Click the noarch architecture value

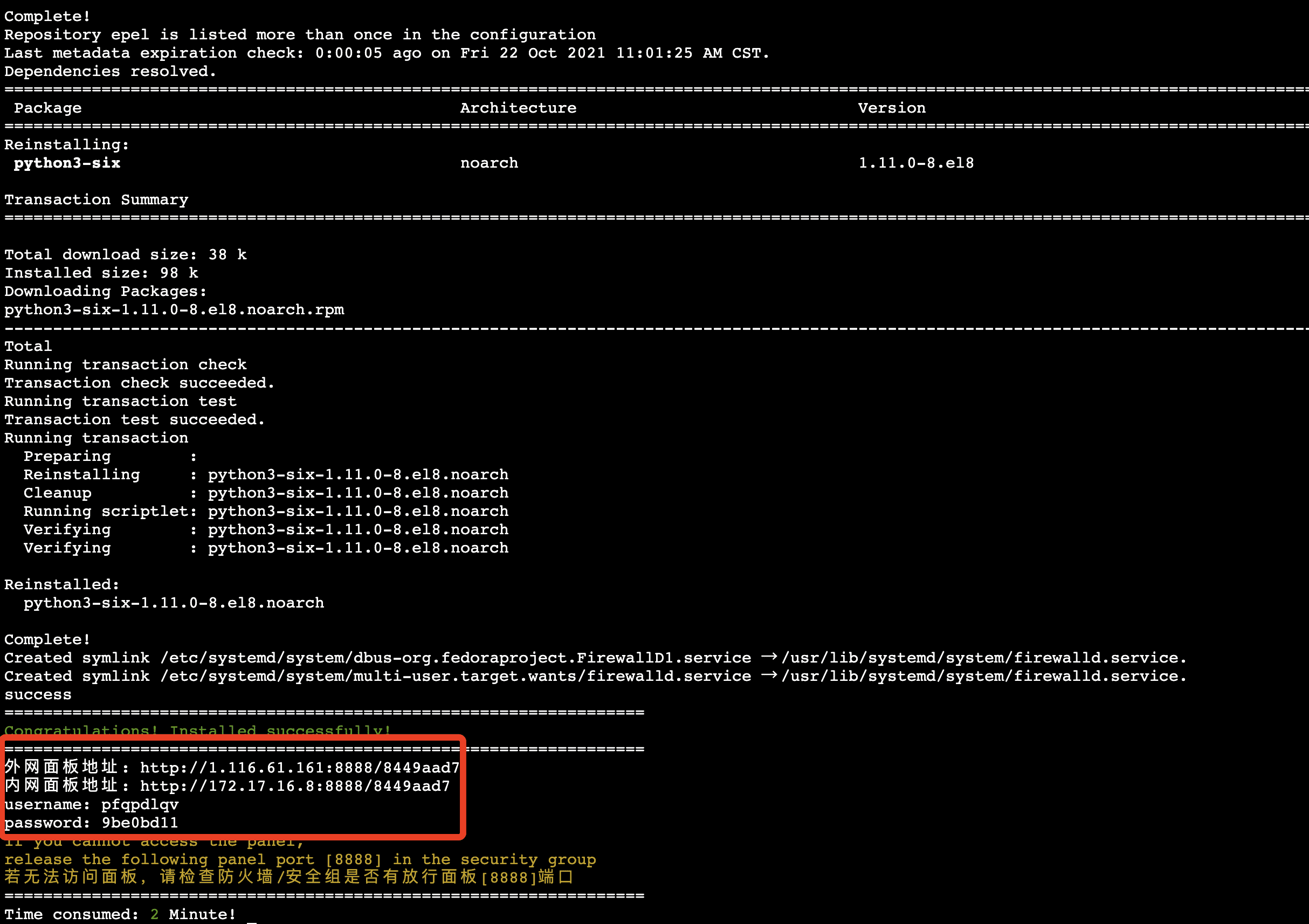488,163
